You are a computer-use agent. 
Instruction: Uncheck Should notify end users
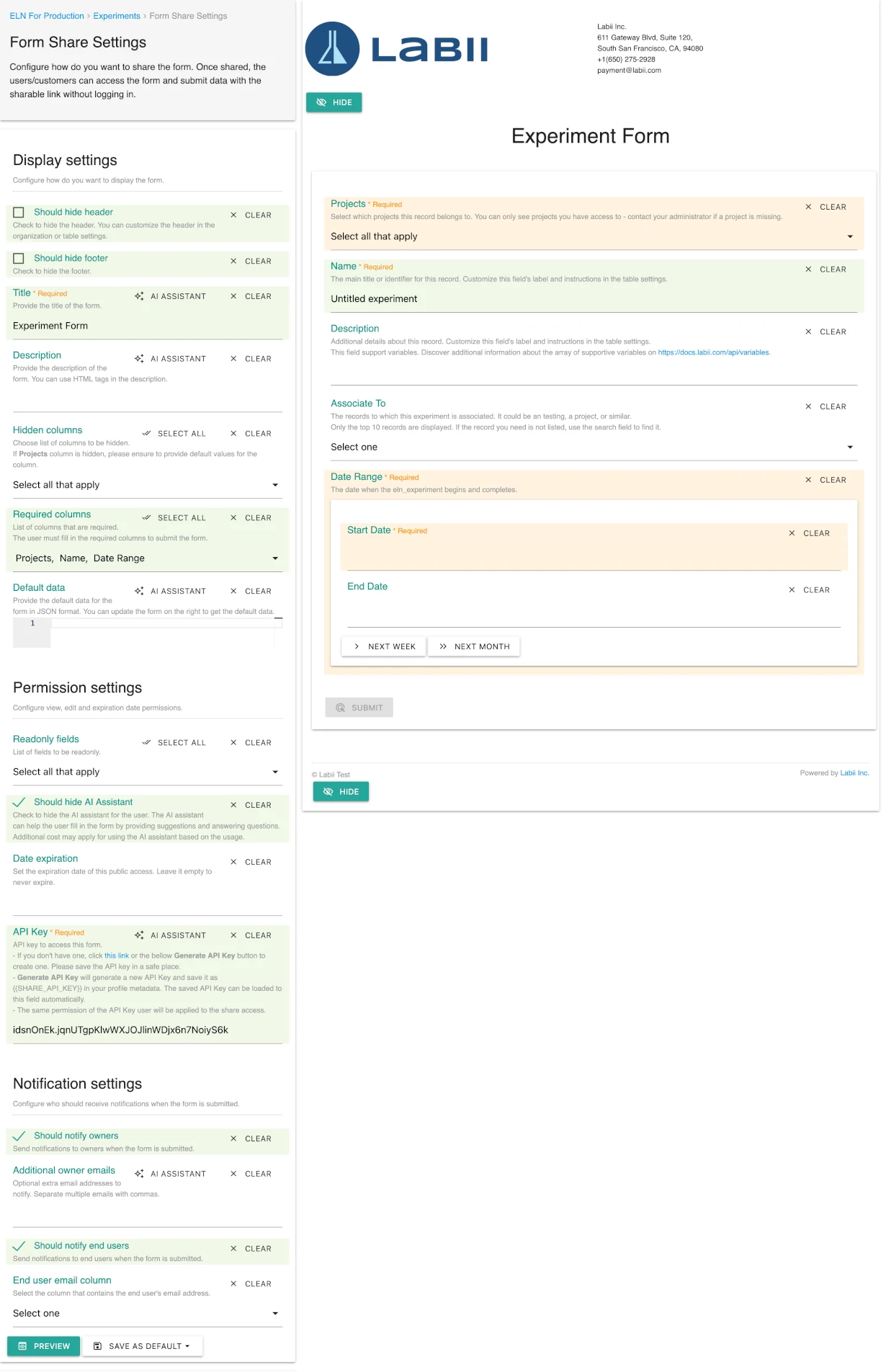(19, 1247)
